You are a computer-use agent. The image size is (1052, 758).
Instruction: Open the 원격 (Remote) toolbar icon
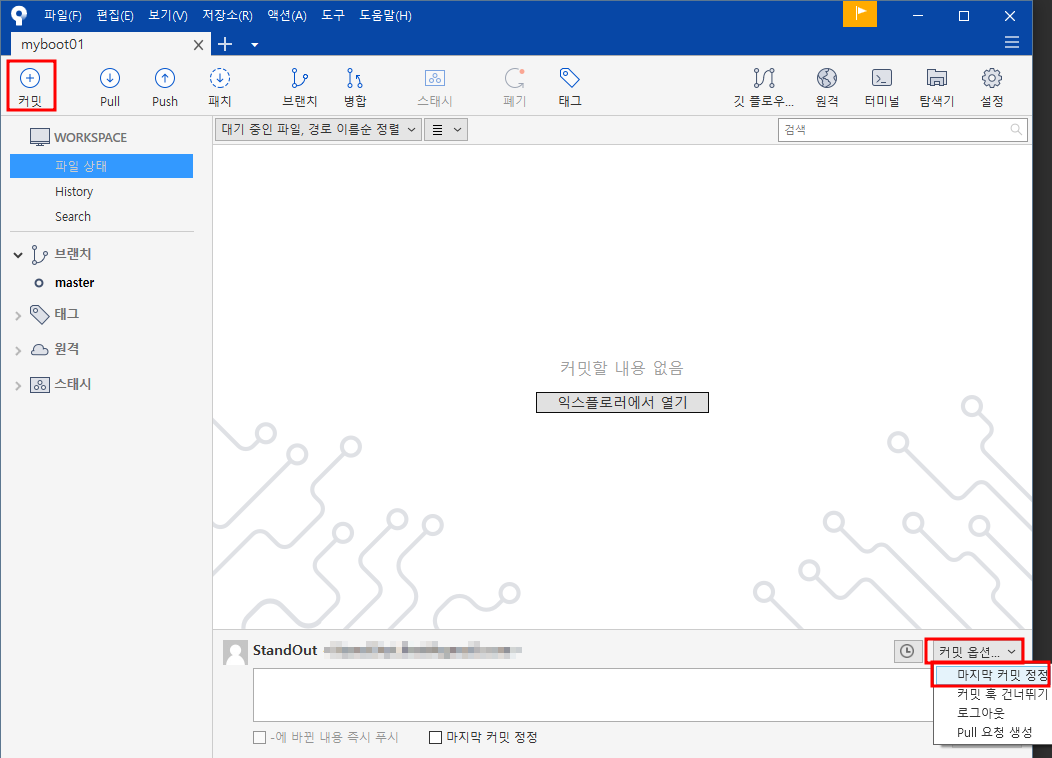point(827,87)
